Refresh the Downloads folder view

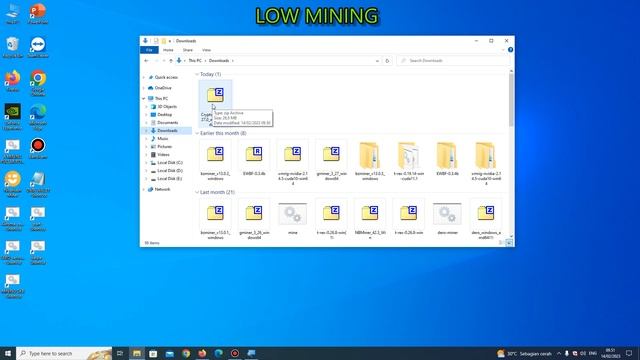click(387, 61)
